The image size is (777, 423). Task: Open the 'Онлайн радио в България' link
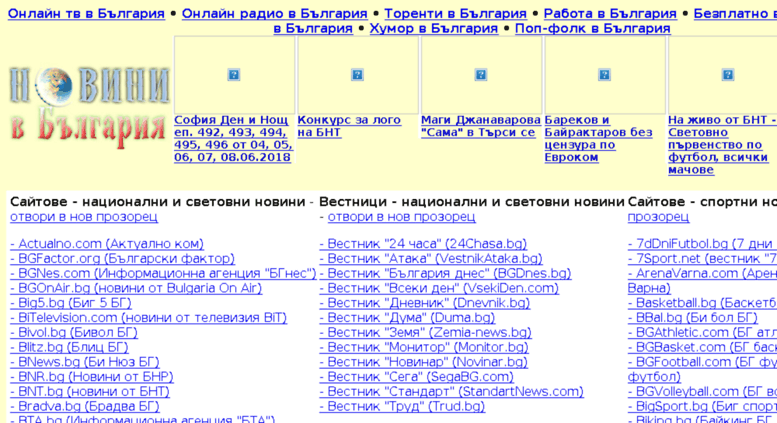pos(275,13)
